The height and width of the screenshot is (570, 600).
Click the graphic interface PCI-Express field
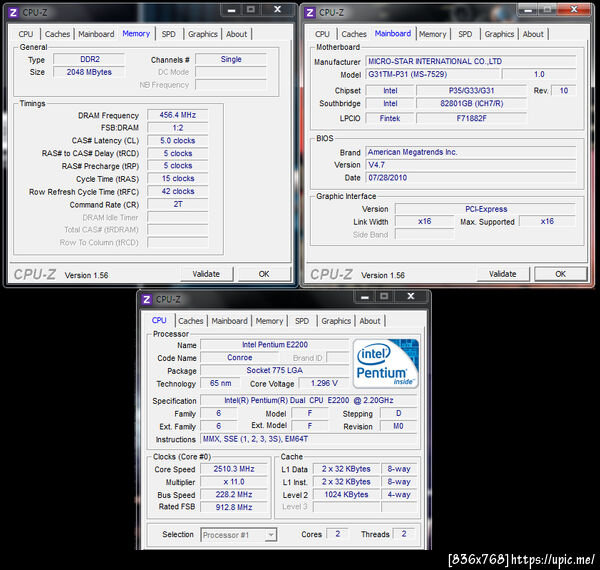coord(486,209)
